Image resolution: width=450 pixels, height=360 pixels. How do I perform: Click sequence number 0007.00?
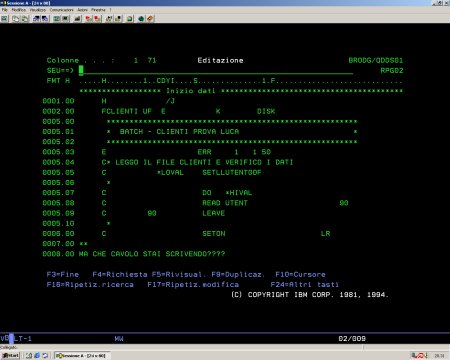pyautogui.click(x=58, y=244)
